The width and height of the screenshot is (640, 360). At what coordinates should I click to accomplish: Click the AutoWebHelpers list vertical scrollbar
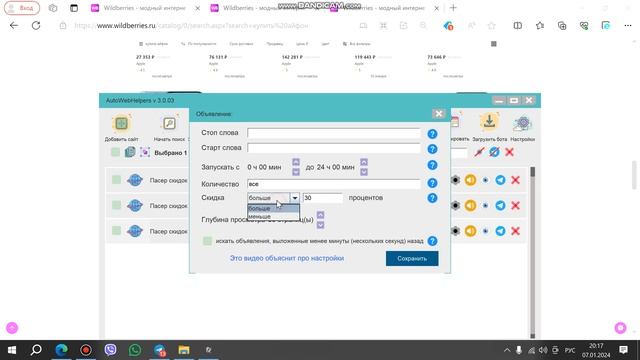point(532,252)
